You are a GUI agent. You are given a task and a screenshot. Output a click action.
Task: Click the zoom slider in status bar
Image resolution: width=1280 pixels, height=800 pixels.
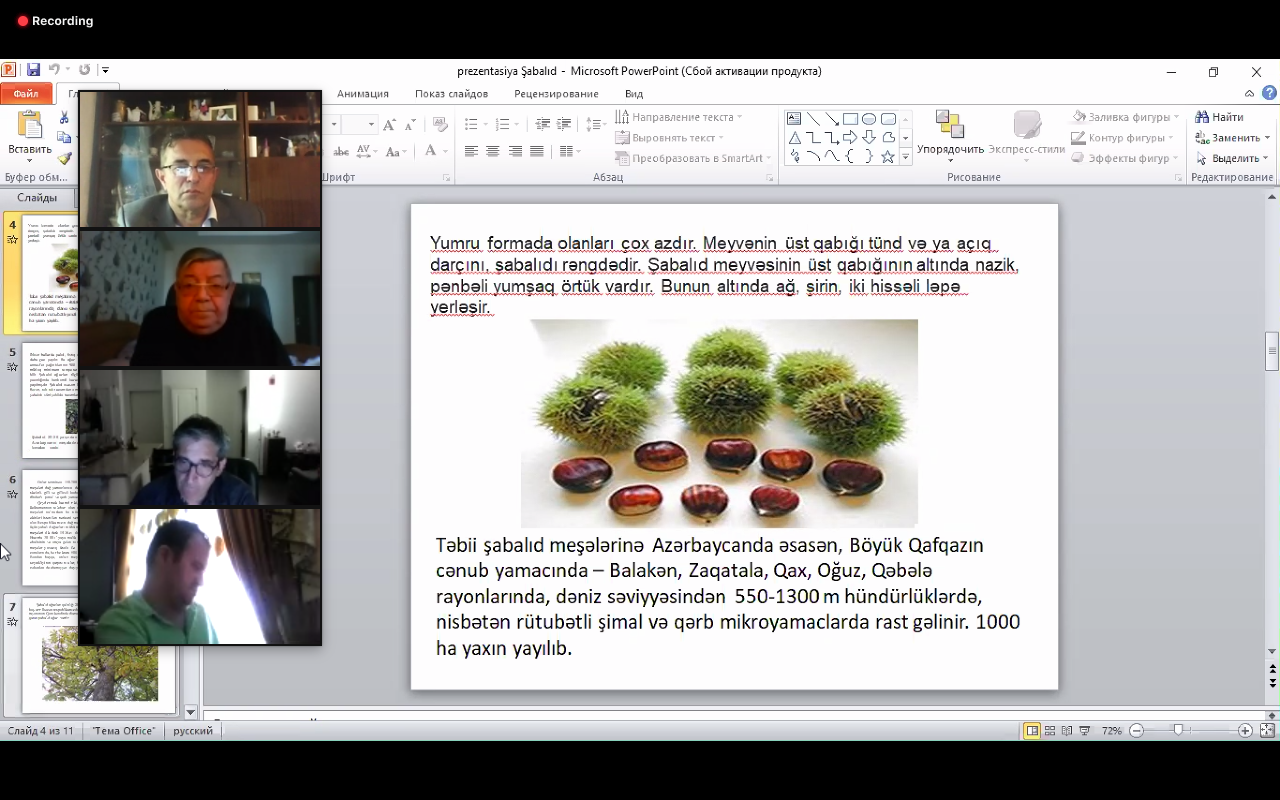[1179, 731]
